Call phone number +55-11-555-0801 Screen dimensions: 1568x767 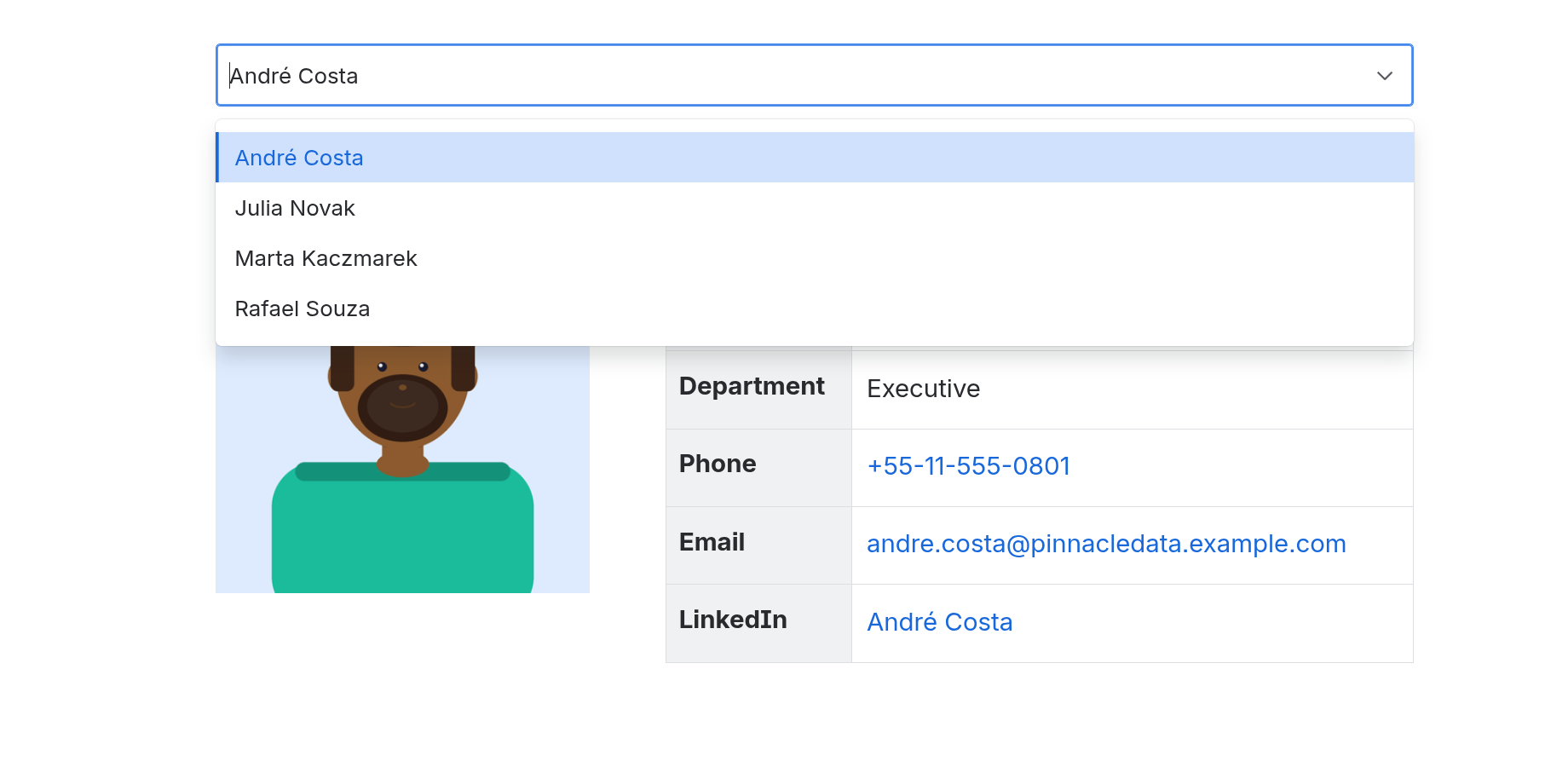pyautogui.click(x=968, y=466)
